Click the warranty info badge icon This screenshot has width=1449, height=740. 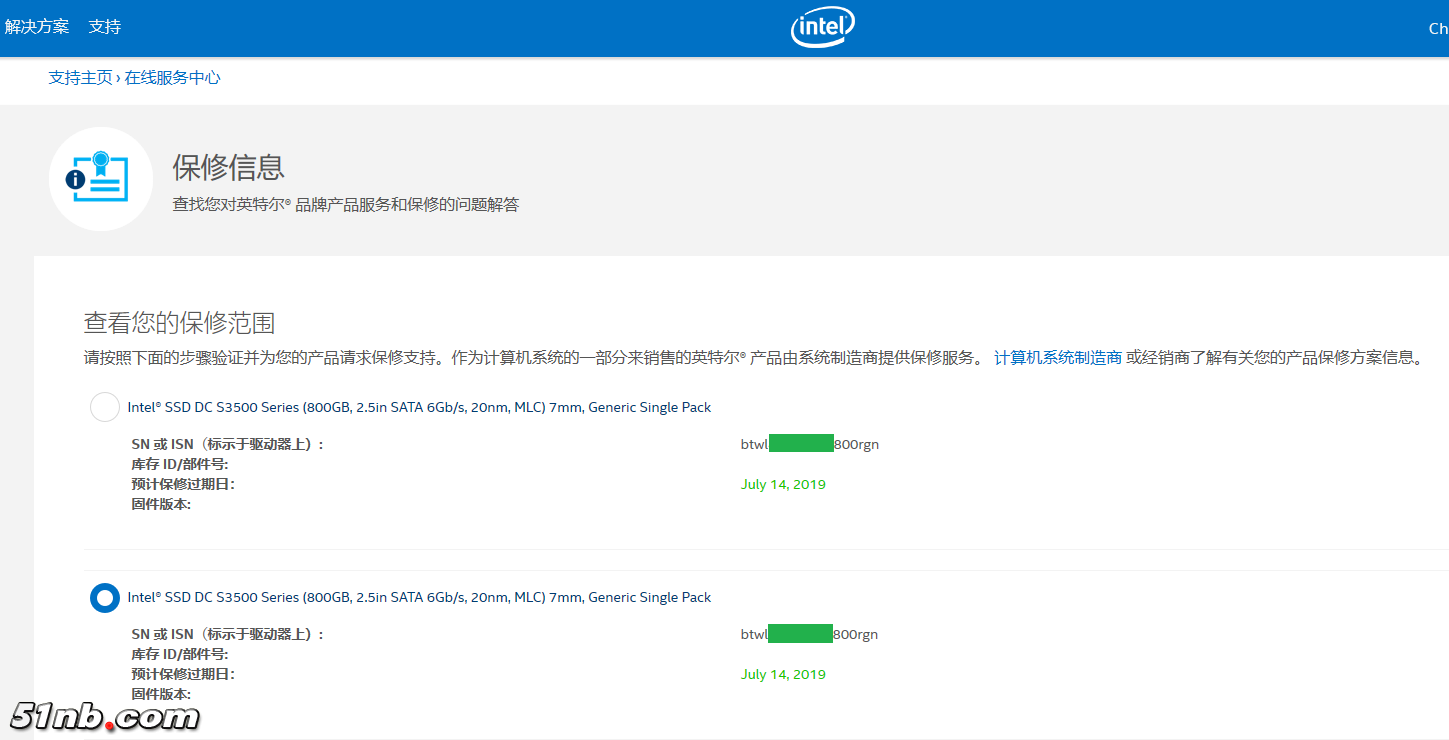click(101, 179)
